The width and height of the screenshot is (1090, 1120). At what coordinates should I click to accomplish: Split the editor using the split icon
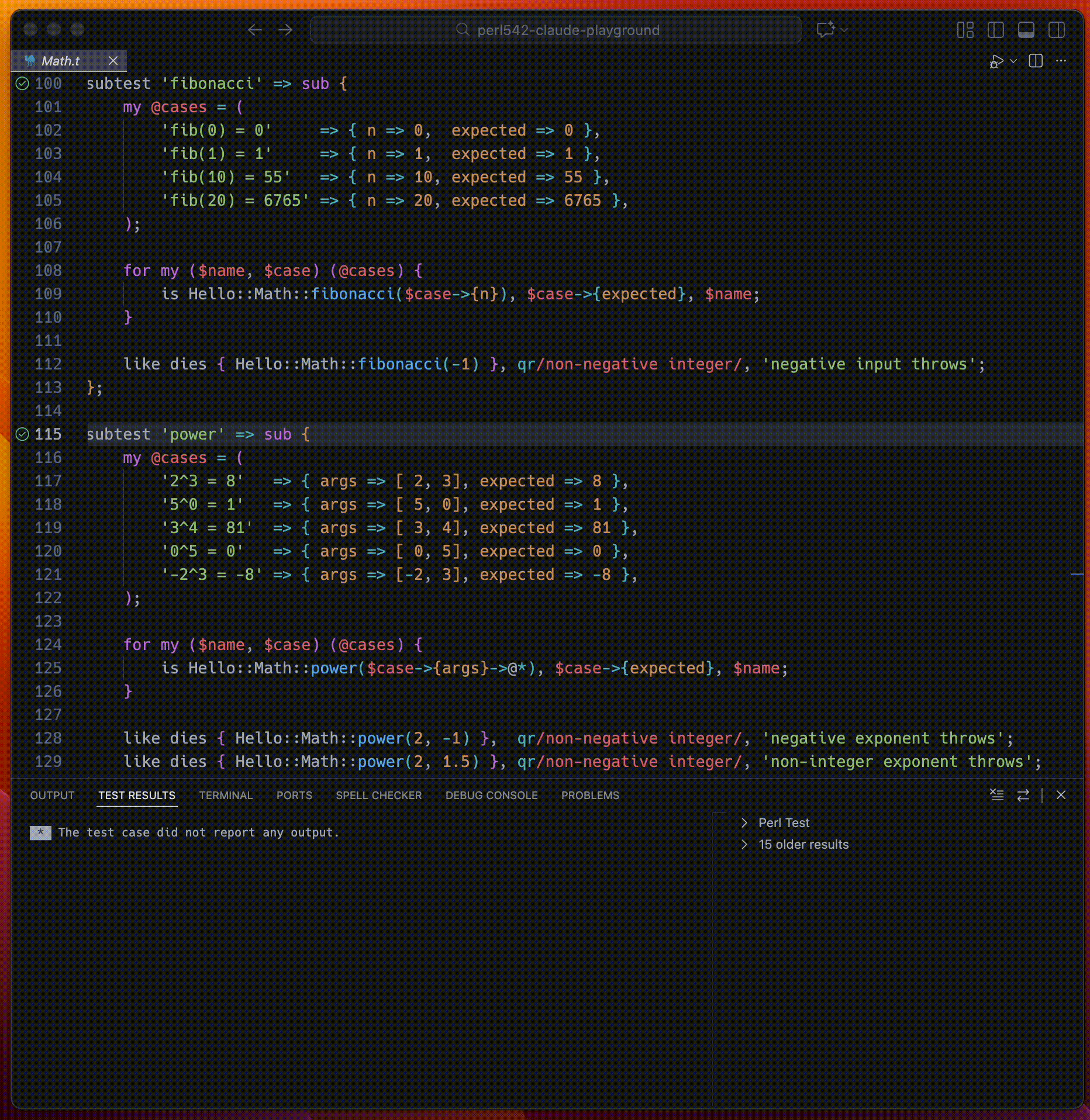(x=1036, y=61)
